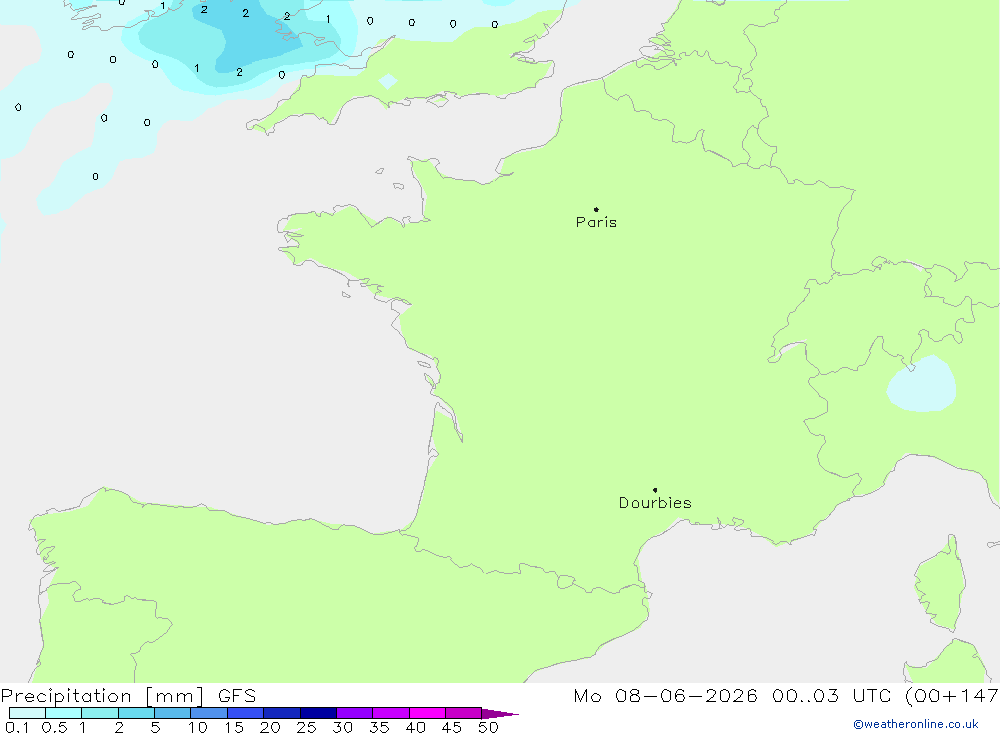Pick the 1–2 mm legend swatch
1000x733 pixels.
(x=100, y=713)
